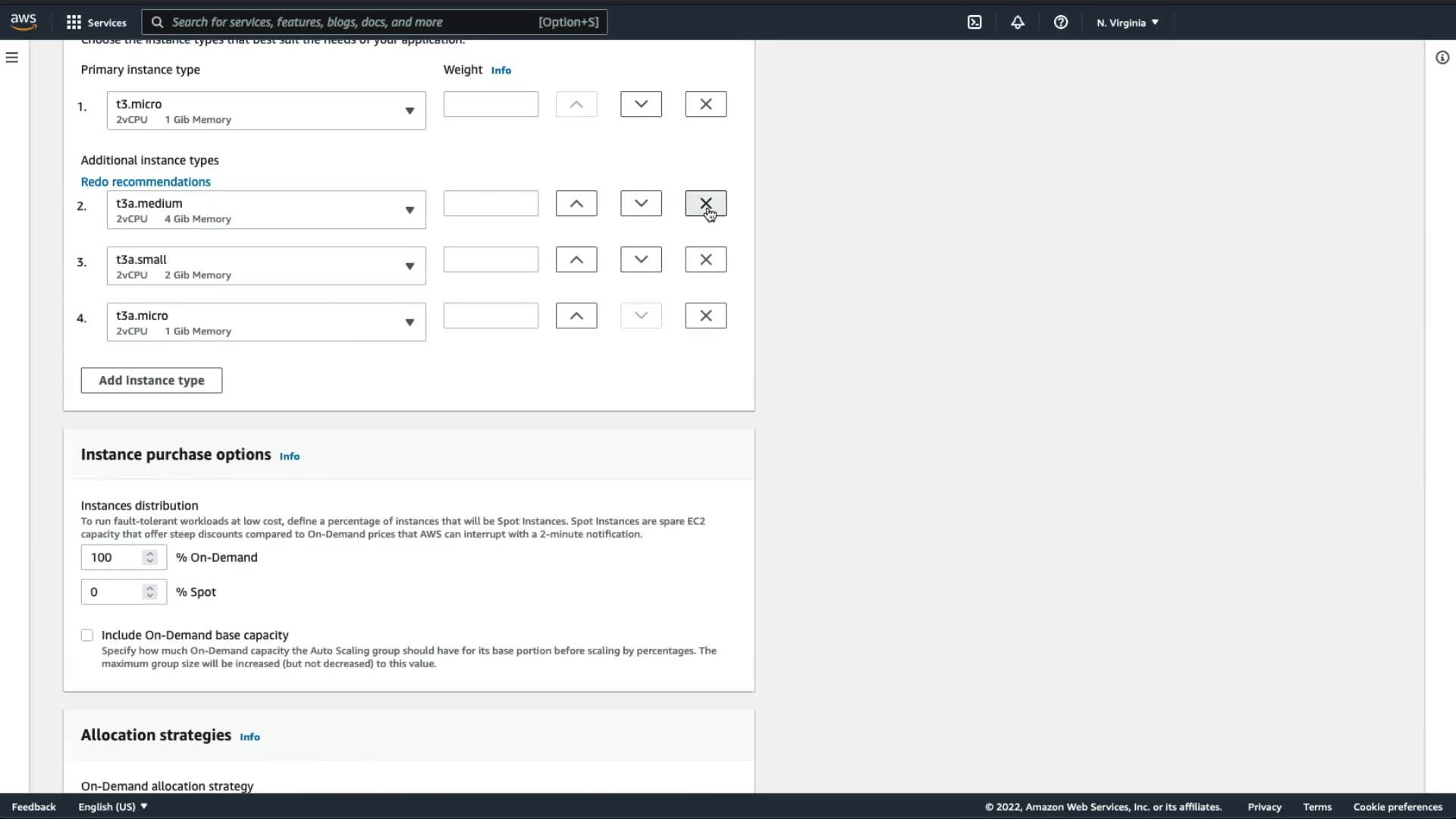The height and width of the screenshot is (819, 1456).
Task: Click Add instance type button
Action: coord(152,381)
